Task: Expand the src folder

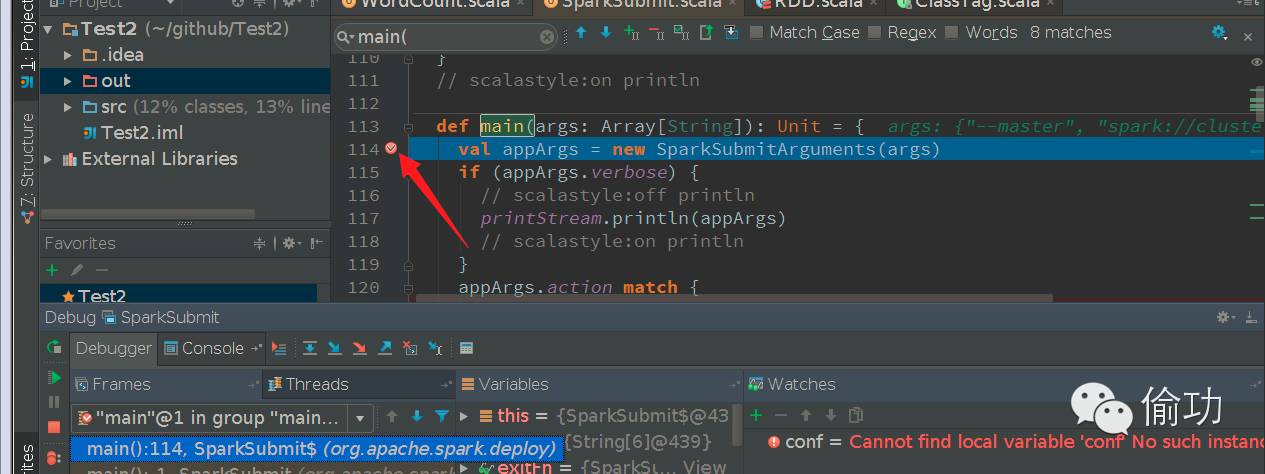Action: (68, 107)
